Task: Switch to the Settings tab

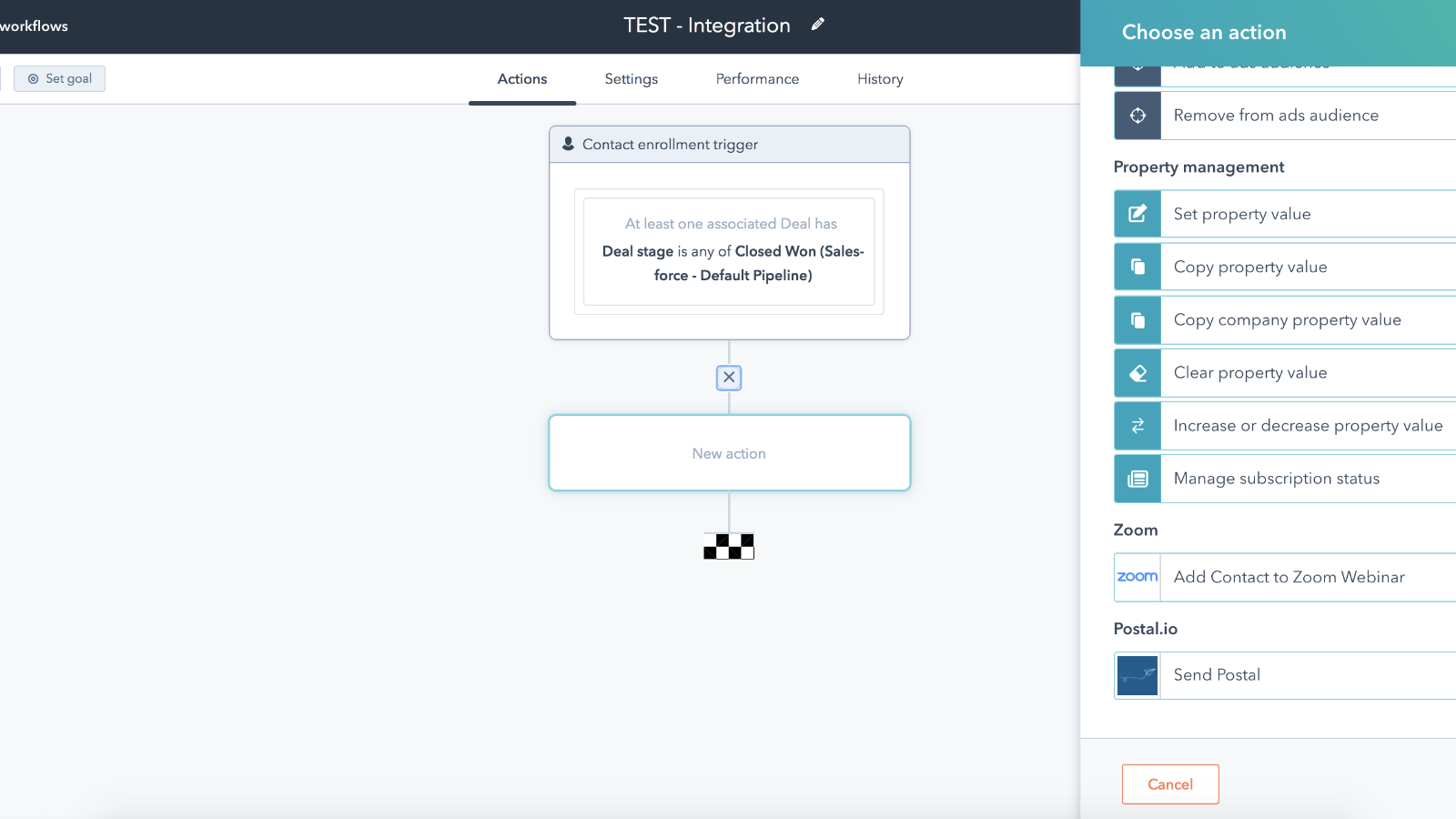Action: 631,79
